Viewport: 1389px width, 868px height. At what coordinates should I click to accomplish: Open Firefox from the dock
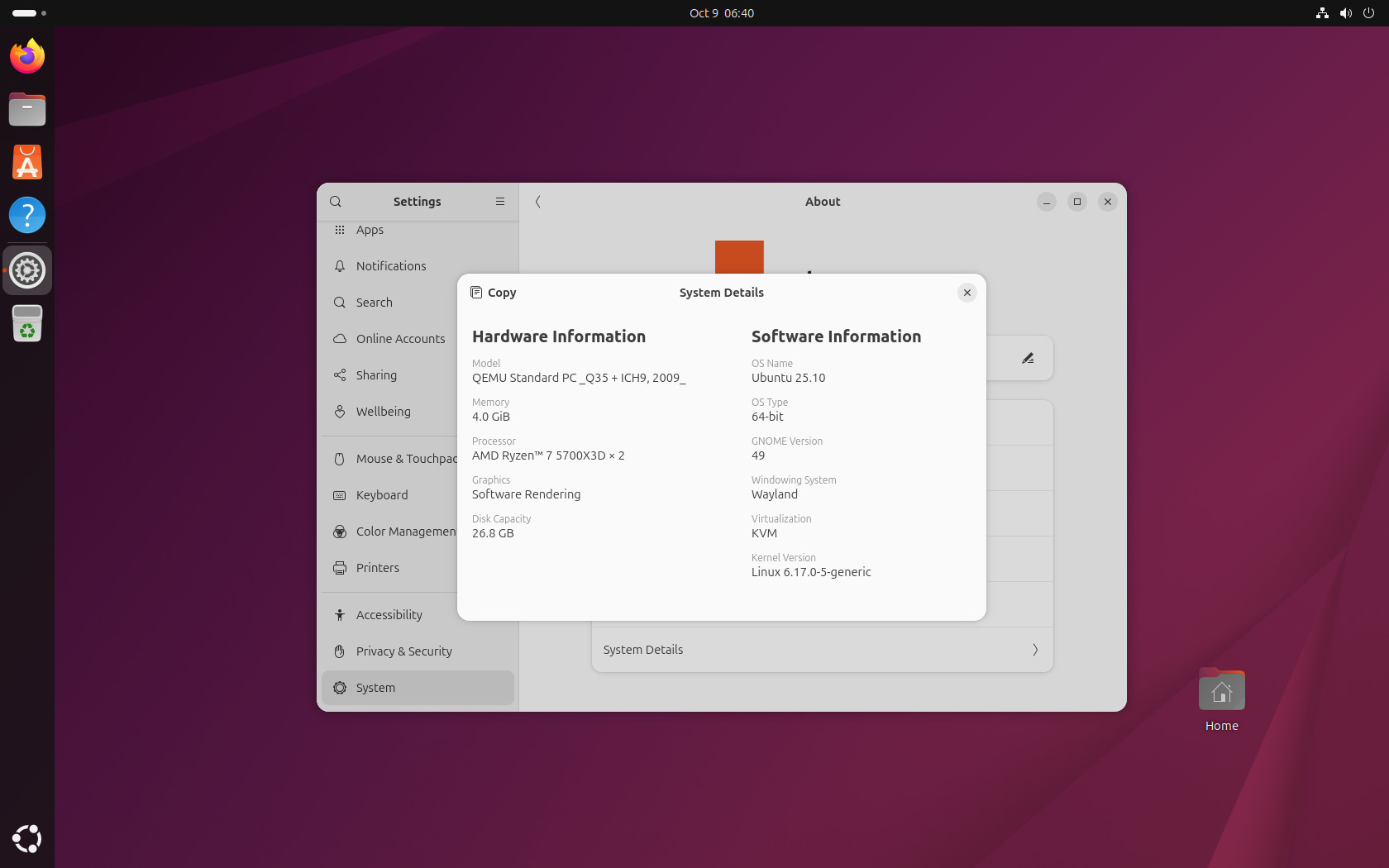click(27, 56)
